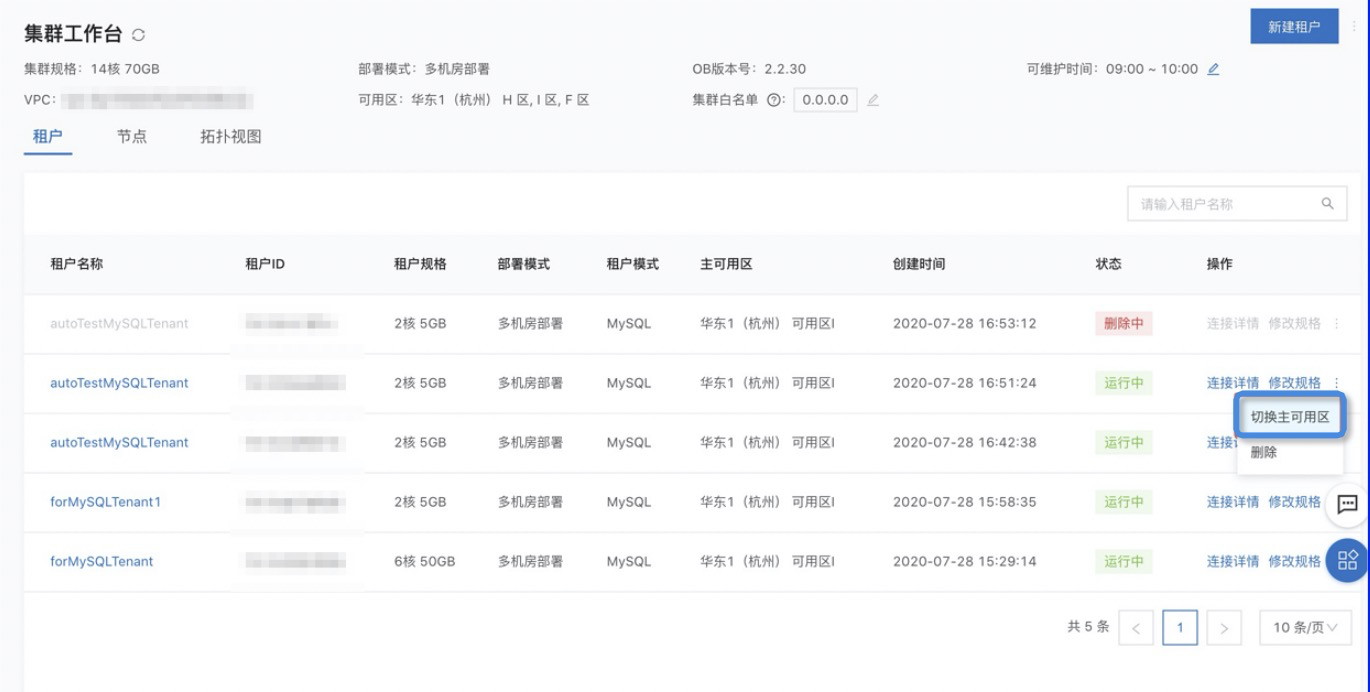The image size is (1370, 692).
Task: Open the forMySQLTenant1 tenant link
Action: click(x=105, y=502)
